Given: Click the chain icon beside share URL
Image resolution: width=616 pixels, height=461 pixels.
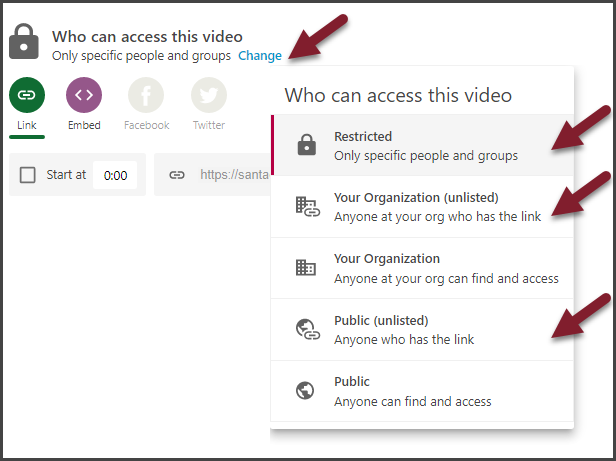Looking at the screenshot, I should click(x=177, y=175).
